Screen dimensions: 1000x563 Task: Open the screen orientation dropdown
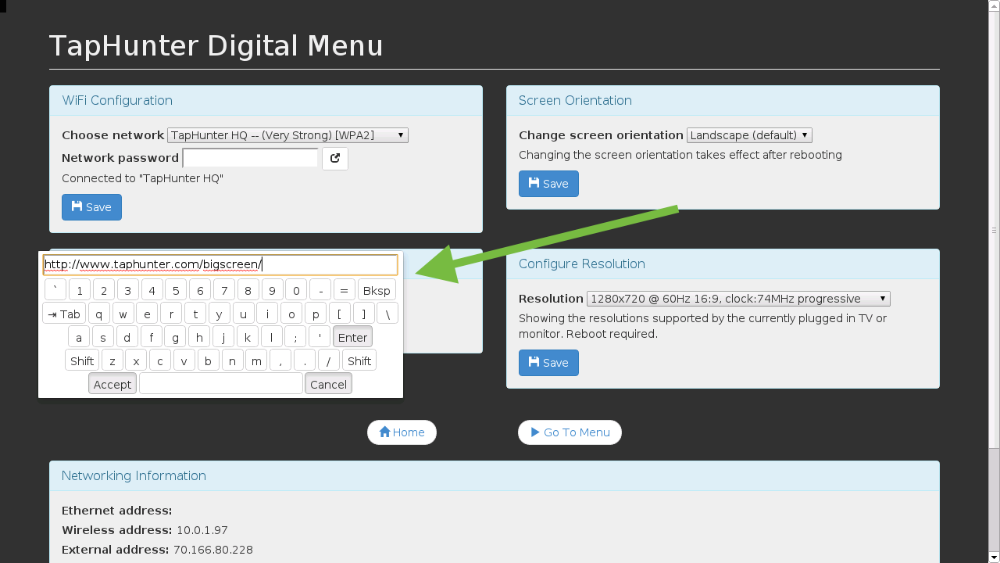[749, 135]
